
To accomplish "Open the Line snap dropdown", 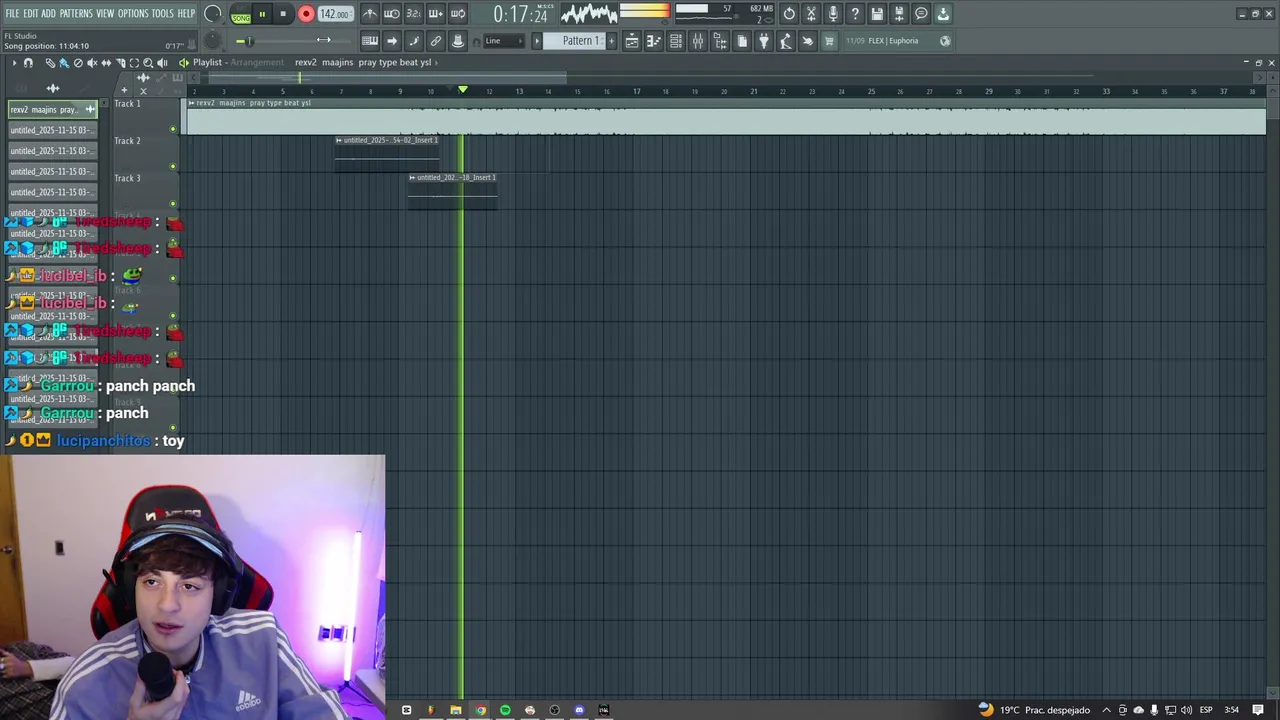I will [x=504, y=41].
